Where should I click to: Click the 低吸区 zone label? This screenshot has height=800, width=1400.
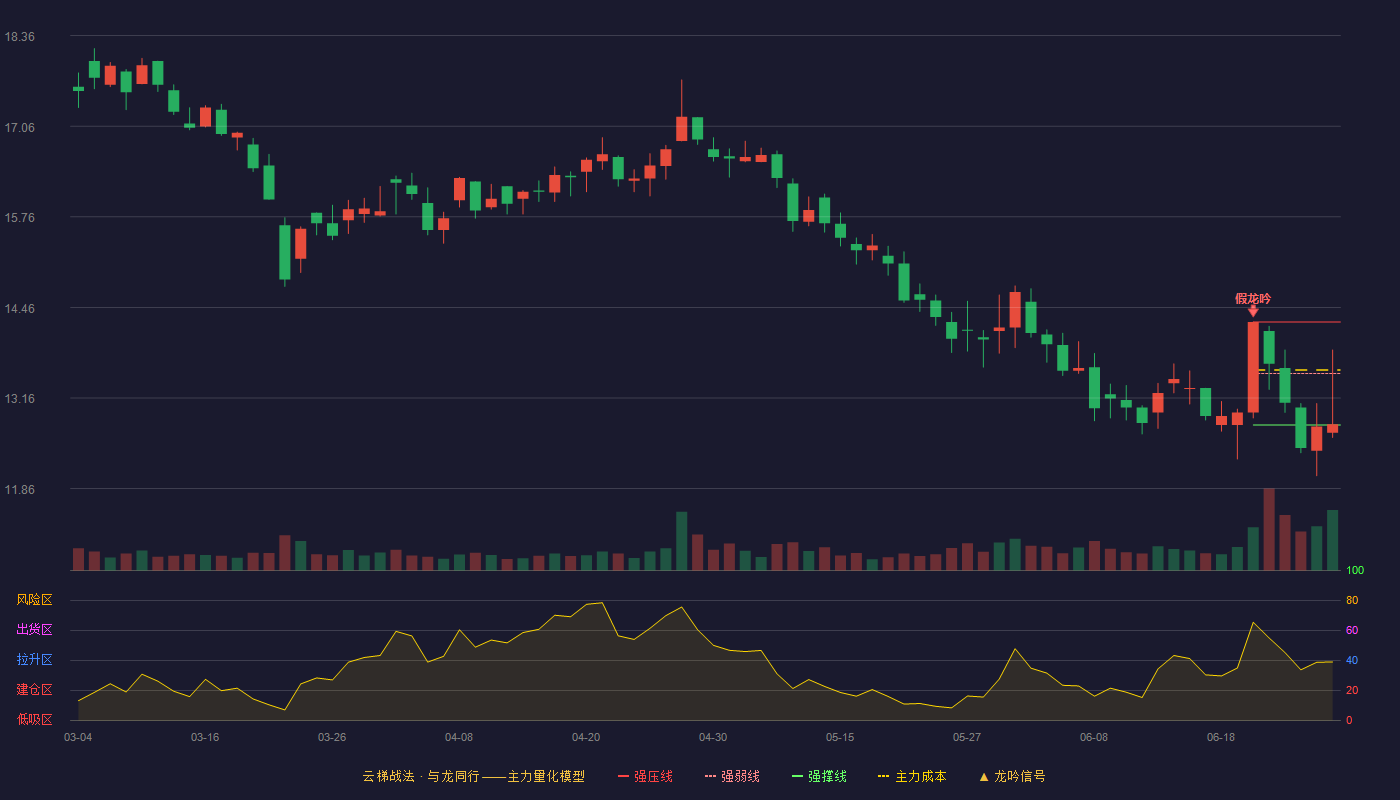click(x=34, y=718)
